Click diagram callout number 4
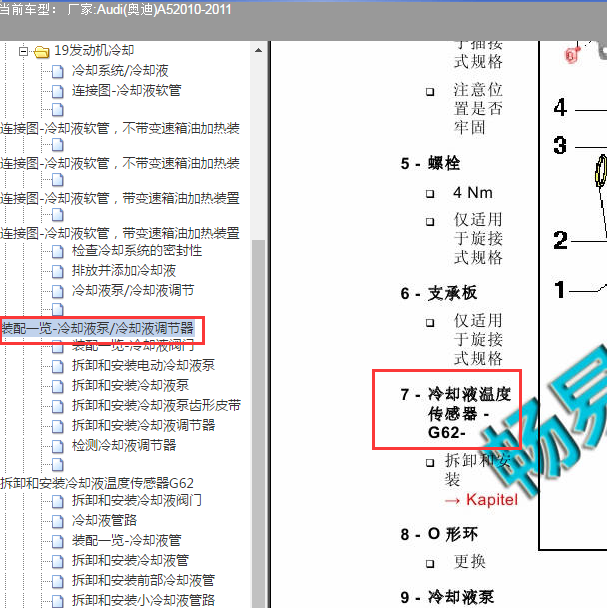Screen dimensions: 607x608 coord(560,107)
